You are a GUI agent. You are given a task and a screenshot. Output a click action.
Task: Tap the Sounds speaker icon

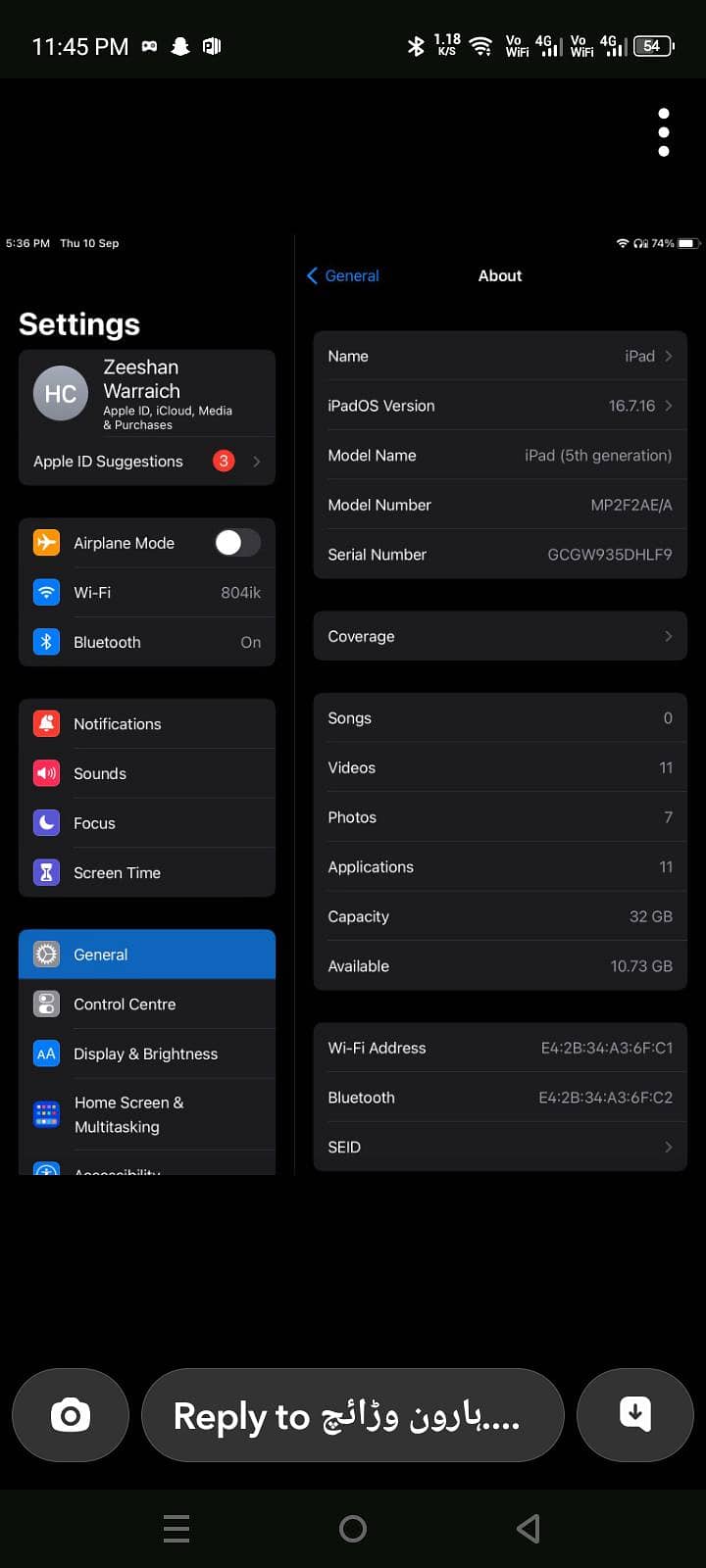(46, 773)
